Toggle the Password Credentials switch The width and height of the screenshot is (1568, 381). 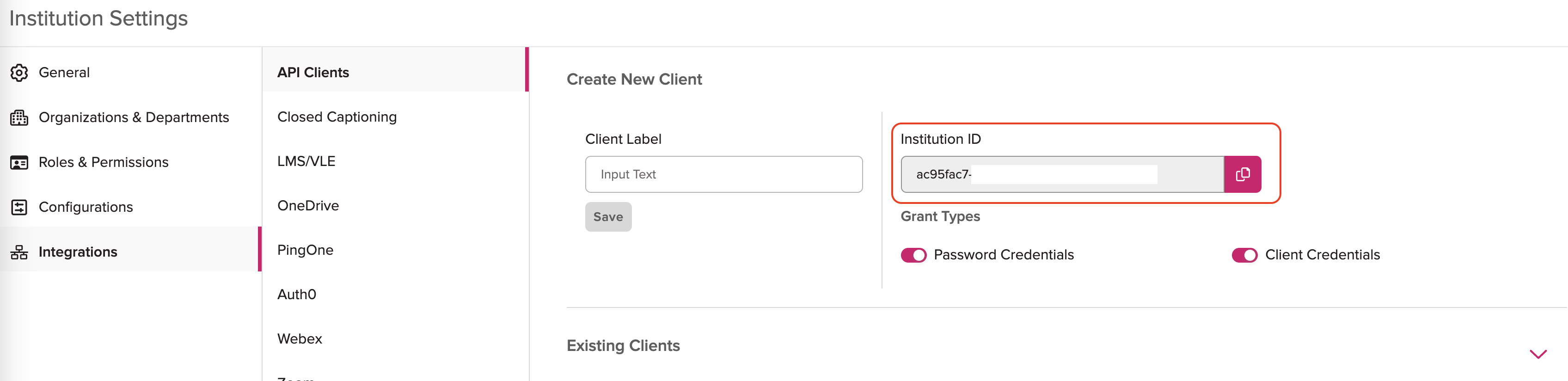click(913, 255)
